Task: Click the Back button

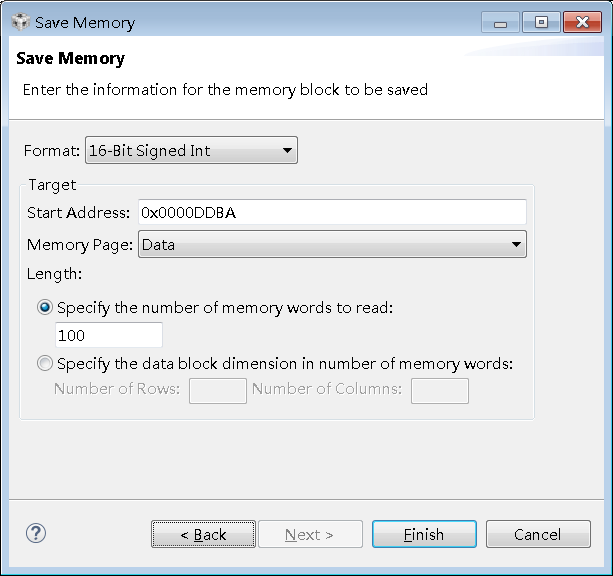Action: pos(203,535)
